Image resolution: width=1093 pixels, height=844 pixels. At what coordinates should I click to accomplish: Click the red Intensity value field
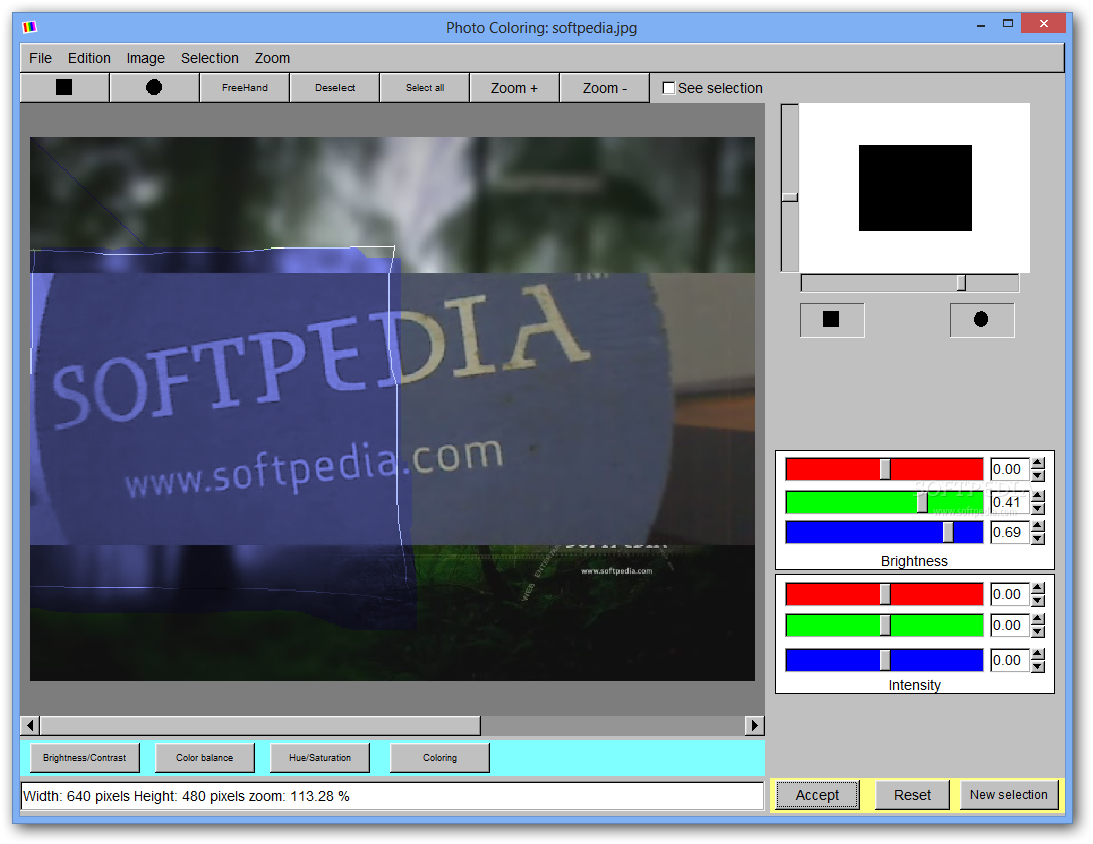(x=1010, y=594)
